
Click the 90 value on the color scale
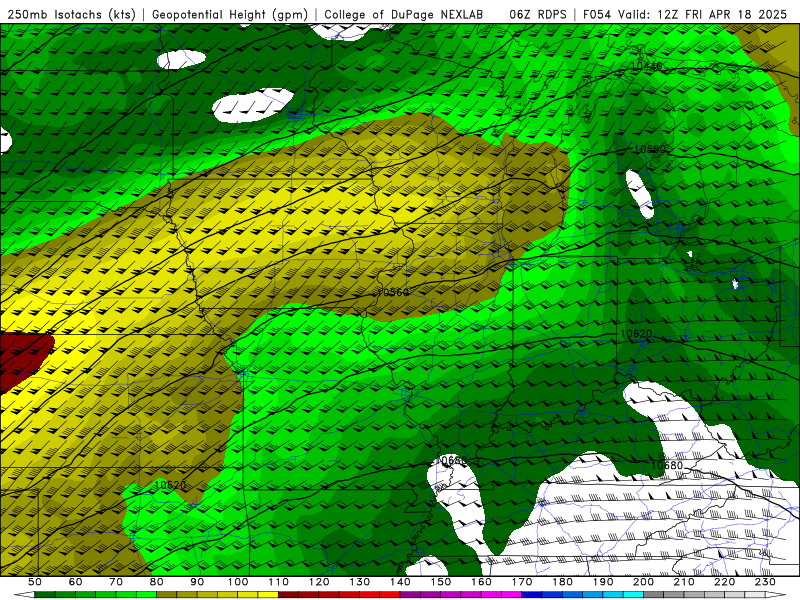pos(197,582)
